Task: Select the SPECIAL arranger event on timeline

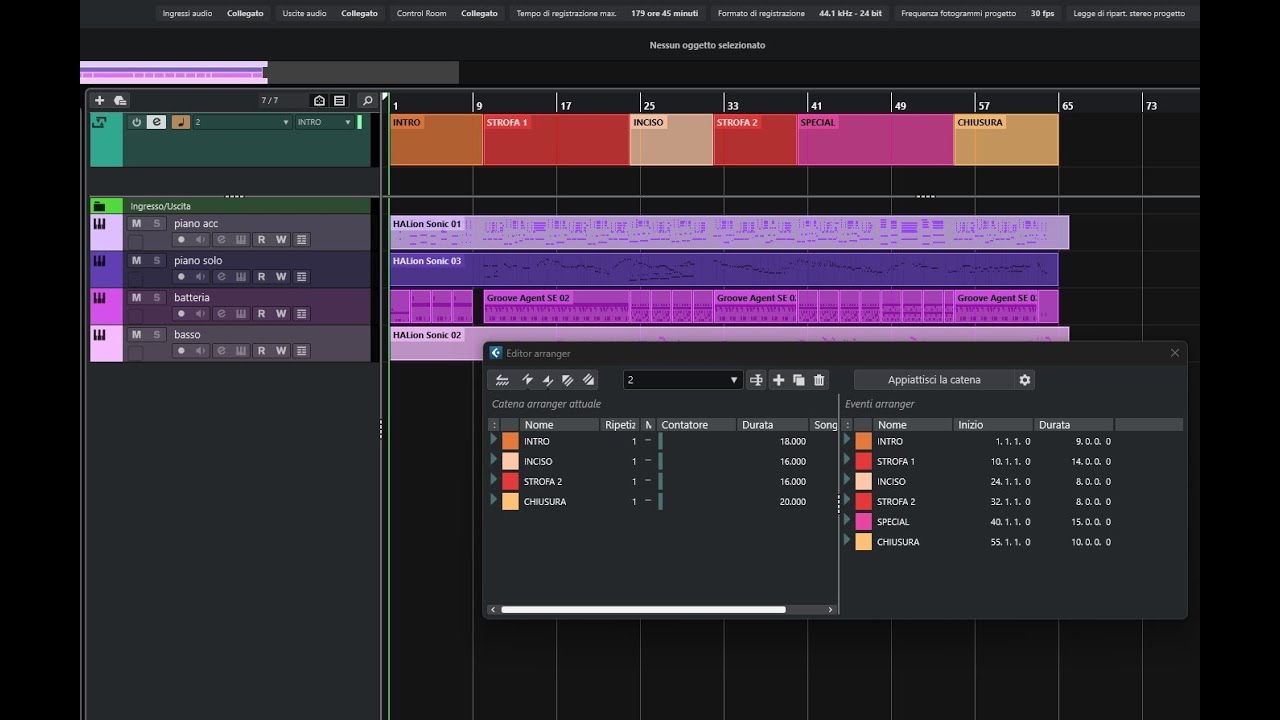Action: click(x=875, y=140)
